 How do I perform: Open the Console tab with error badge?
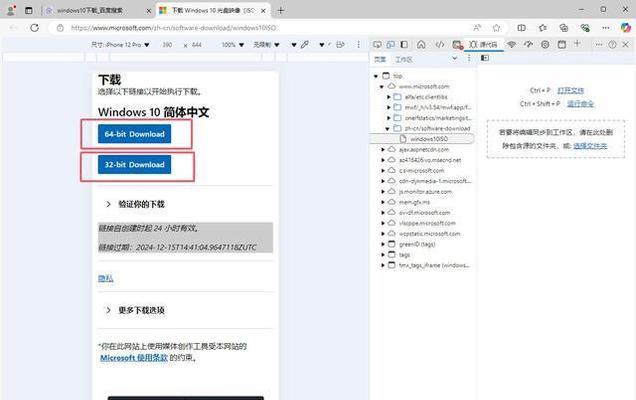click(x=457, y=45)
